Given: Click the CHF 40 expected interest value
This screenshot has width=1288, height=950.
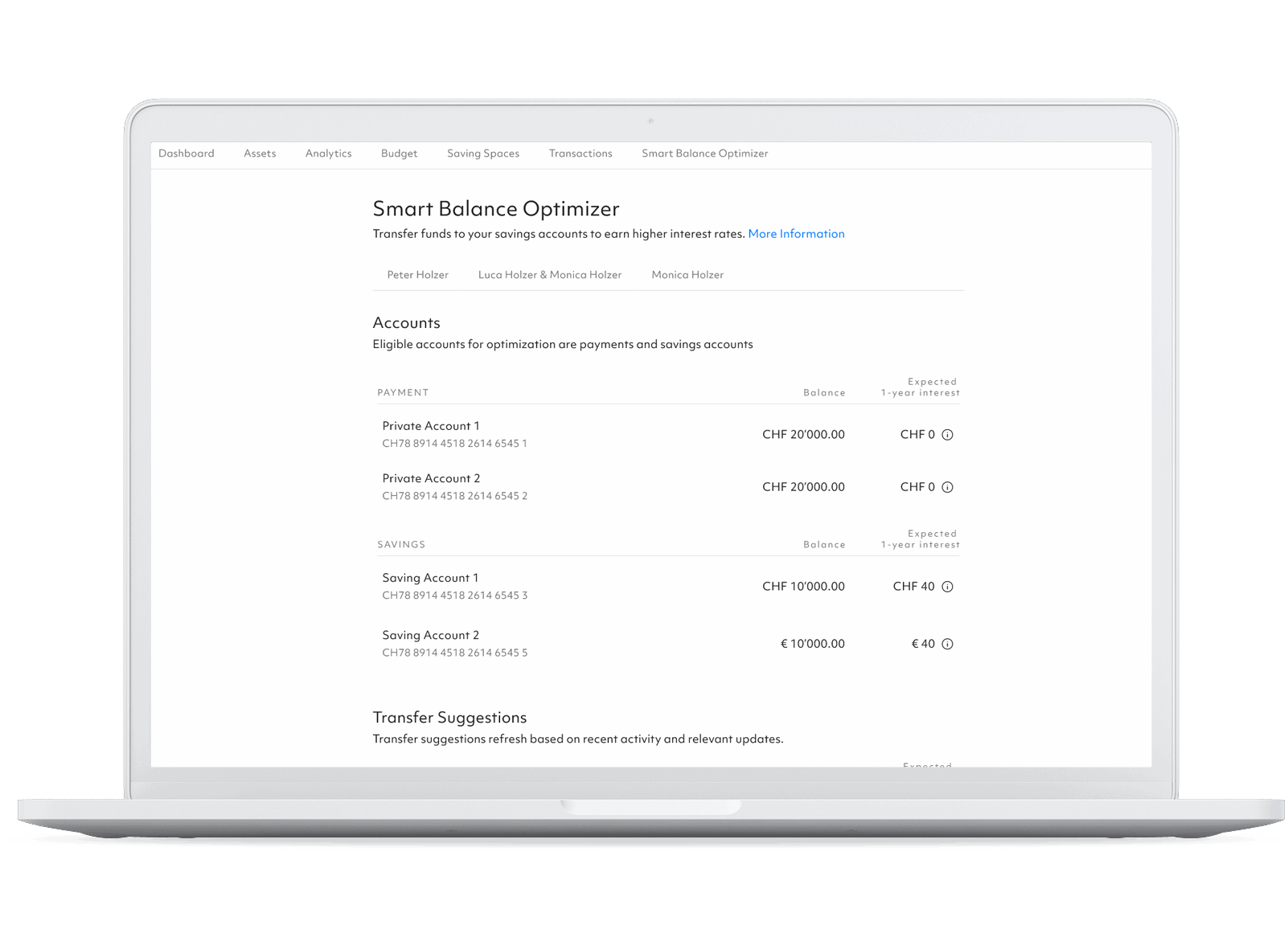Looking at the screenshot, I should [x=913, y=587].
